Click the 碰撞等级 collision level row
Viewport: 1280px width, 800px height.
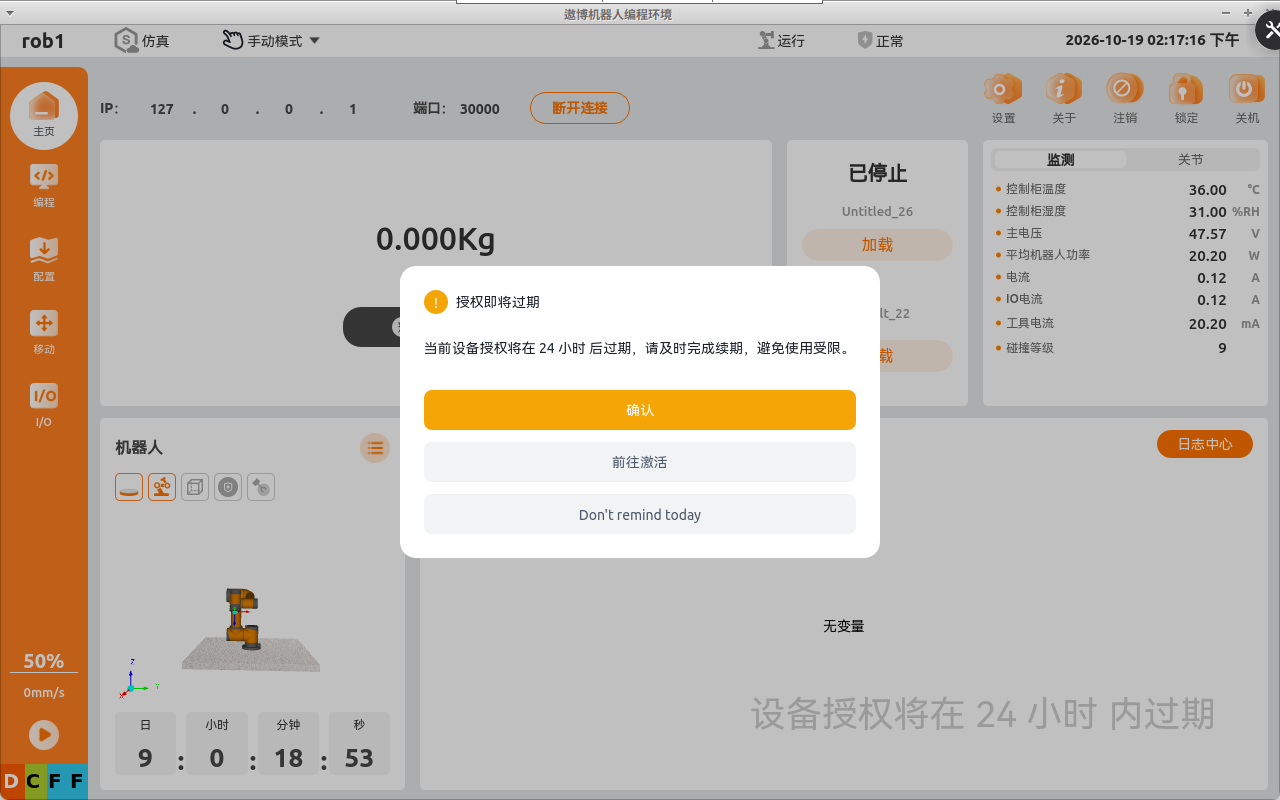[x=1126, y=348]
